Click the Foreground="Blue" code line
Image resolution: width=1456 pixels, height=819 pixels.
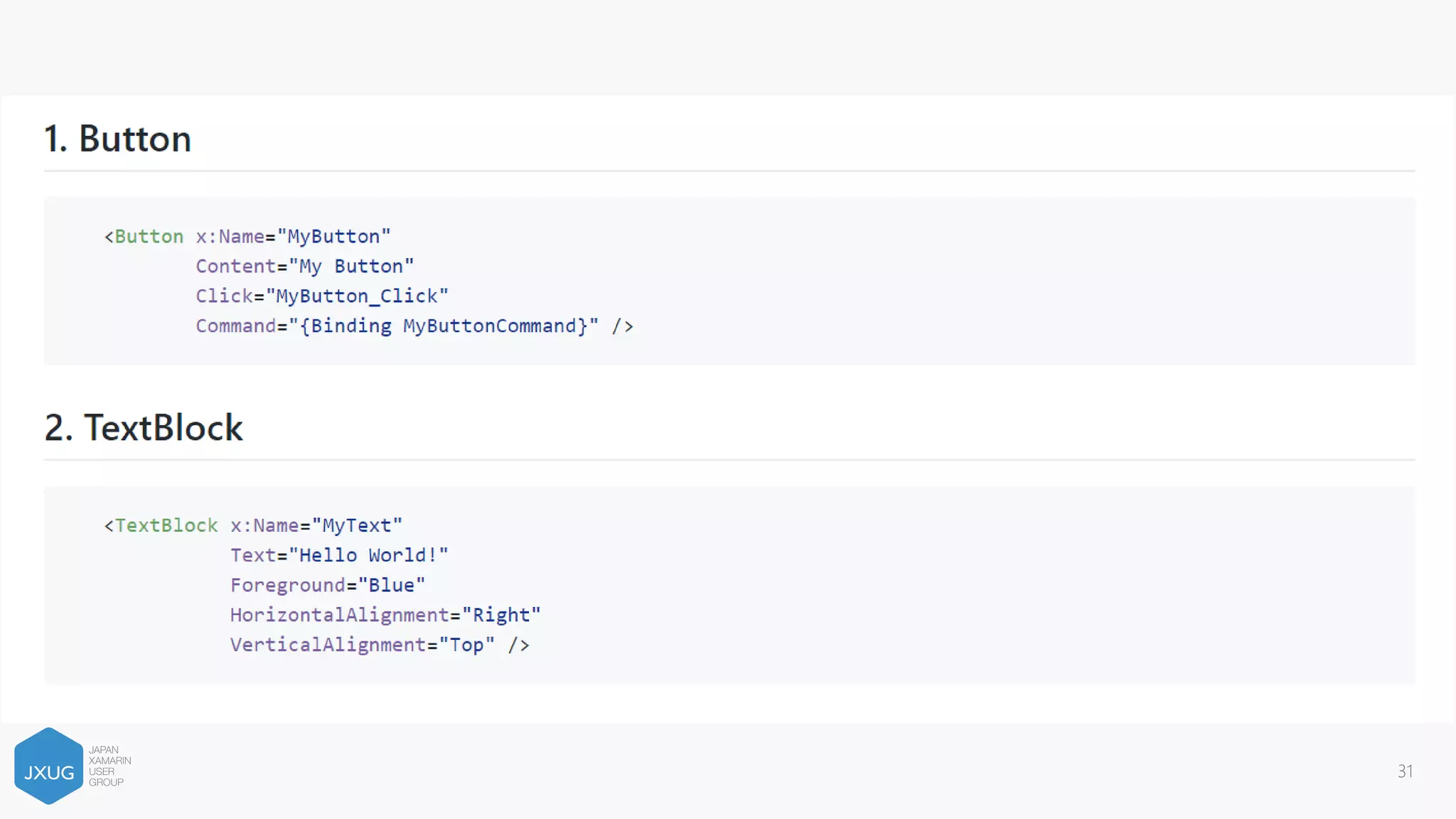click(327, 586)
